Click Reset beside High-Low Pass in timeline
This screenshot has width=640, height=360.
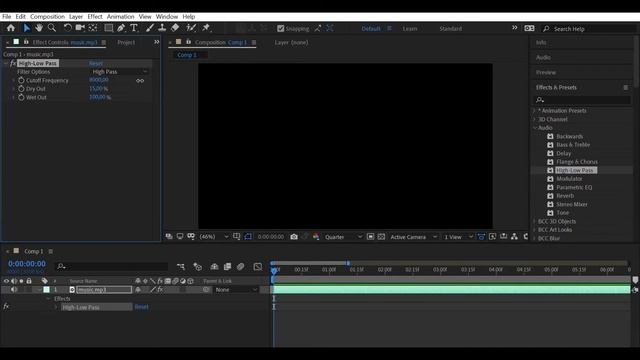point(141,307)
